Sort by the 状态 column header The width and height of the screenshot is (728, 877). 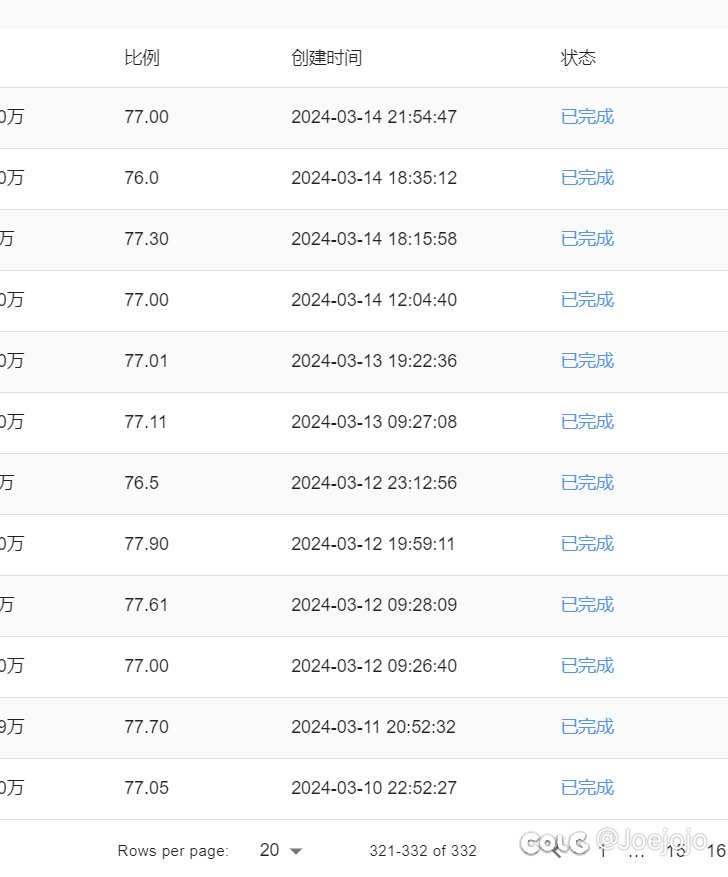click(578, 58)
